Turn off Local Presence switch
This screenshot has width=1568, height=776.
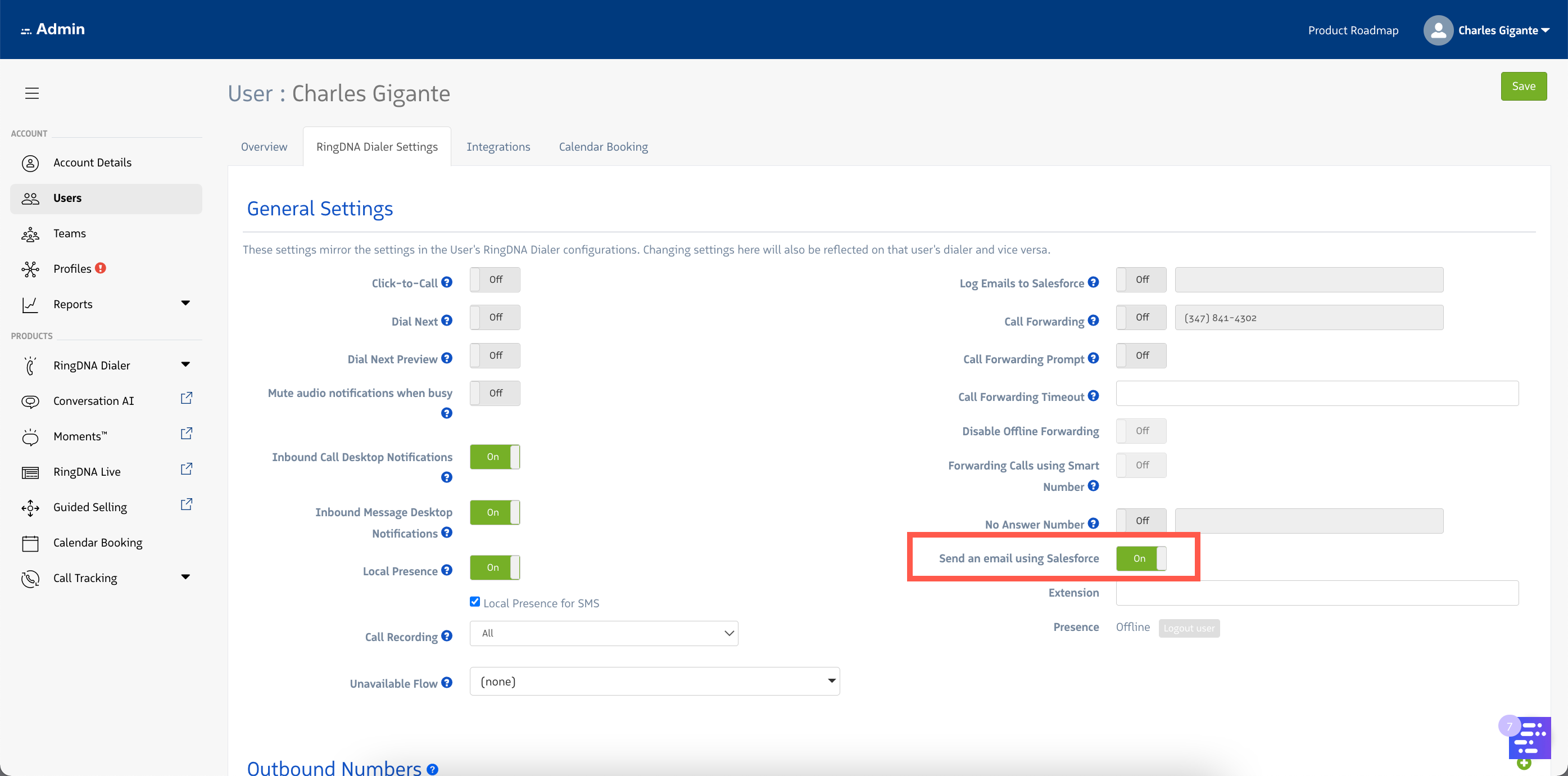pos(495,568)
